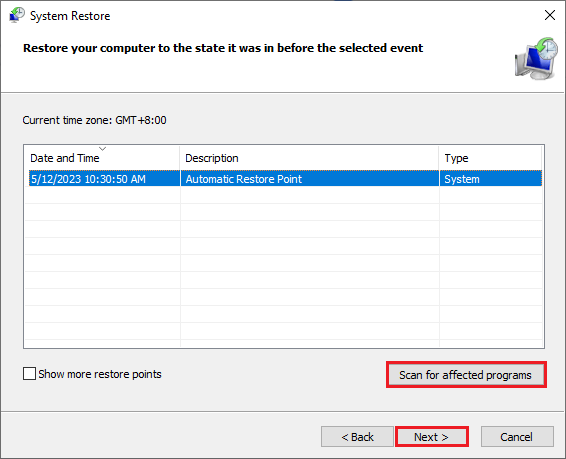Click the Current time zone text
This screenshot has height=459, width=566.
[x=94, y=120]
